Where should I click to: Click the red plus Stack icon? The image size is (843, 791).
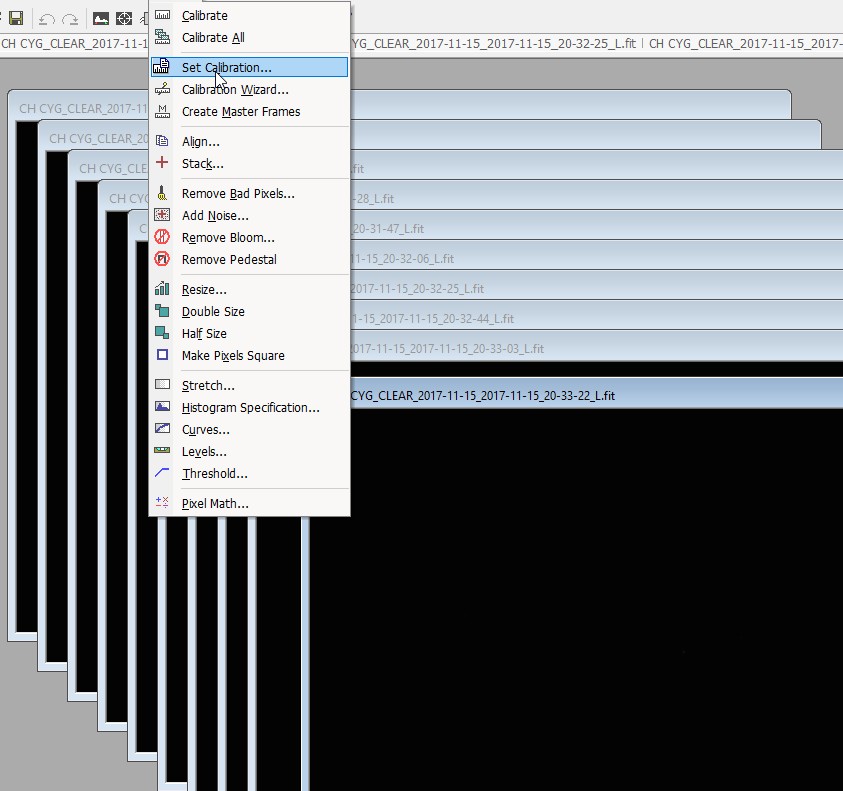(162, 162)
